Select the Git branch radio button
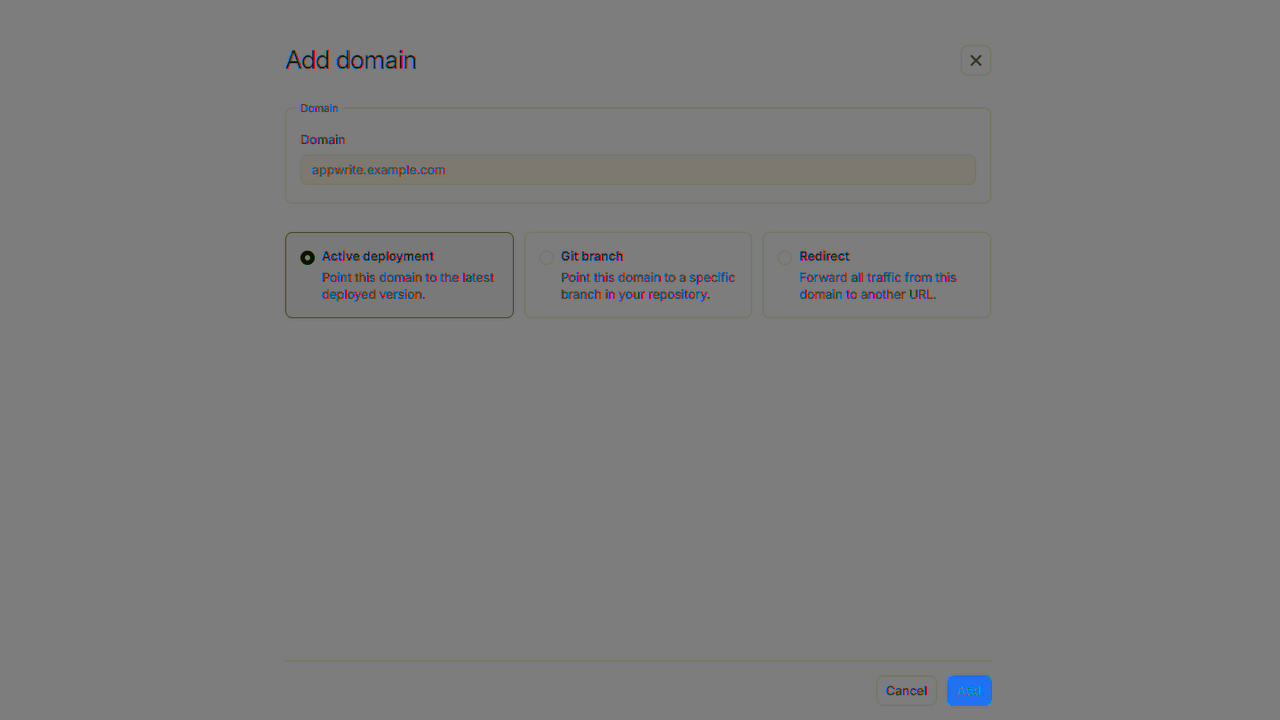Viewport: 1280px width, 720px height. pyautogui.click(x=547, y=257)
